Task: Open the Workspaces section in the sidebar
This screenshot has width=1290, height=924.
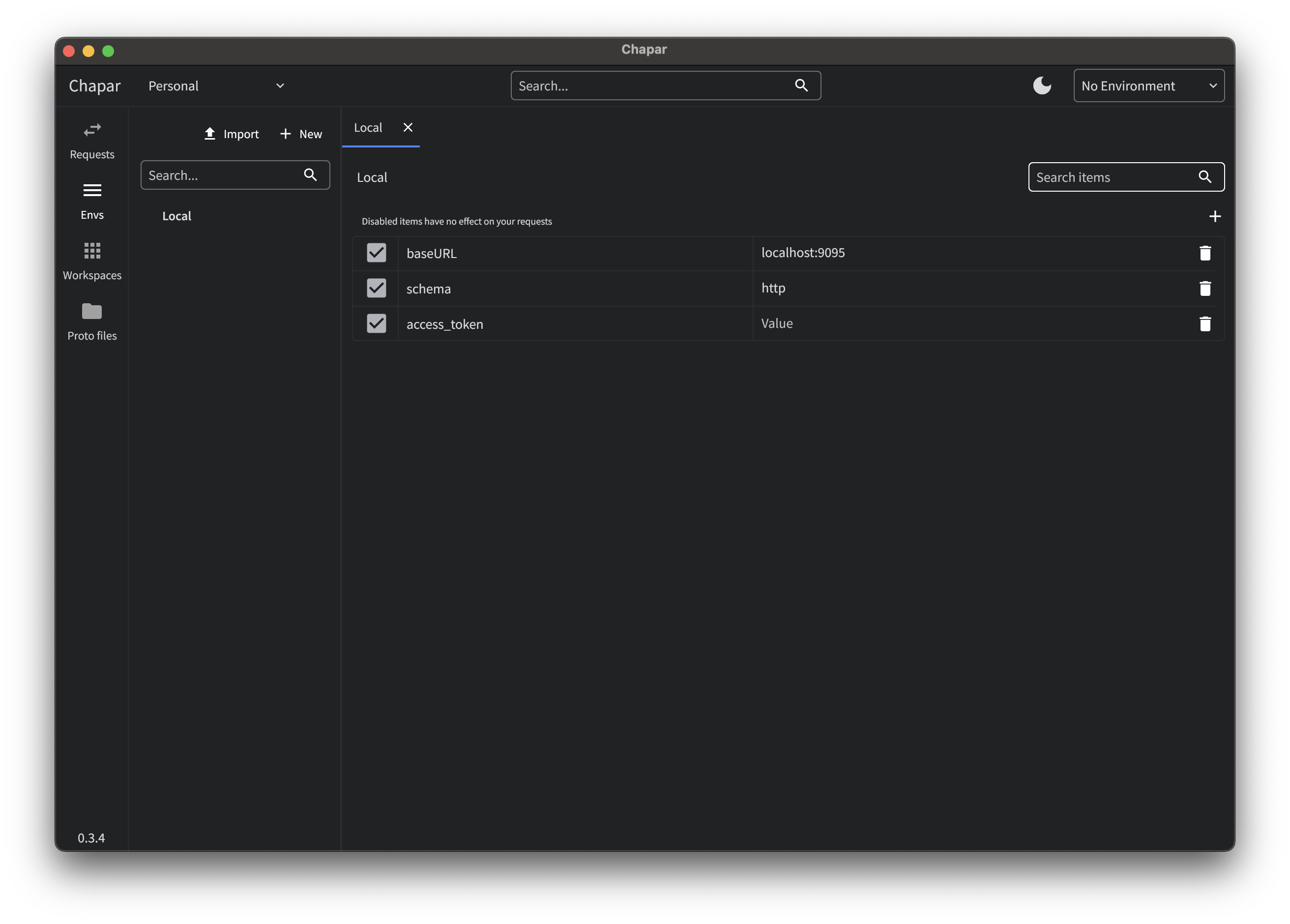Action: pyautogui.click(x=91, y=262)
